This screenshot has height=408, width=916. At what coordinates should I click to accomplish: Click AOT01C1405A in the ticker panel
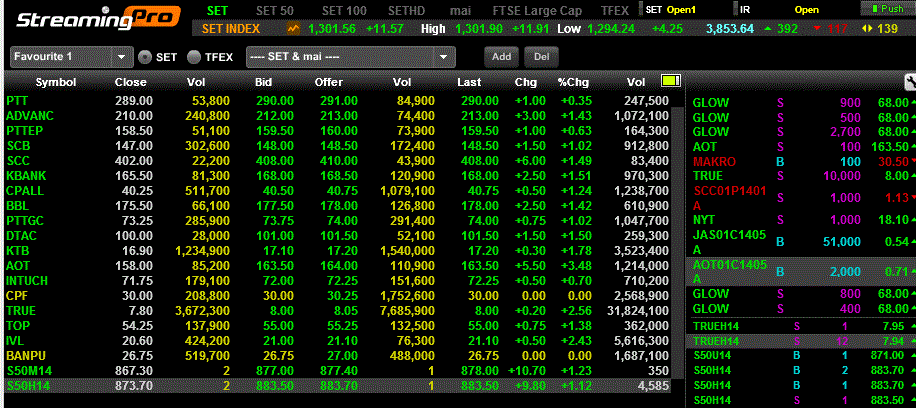tap(730, 272)
